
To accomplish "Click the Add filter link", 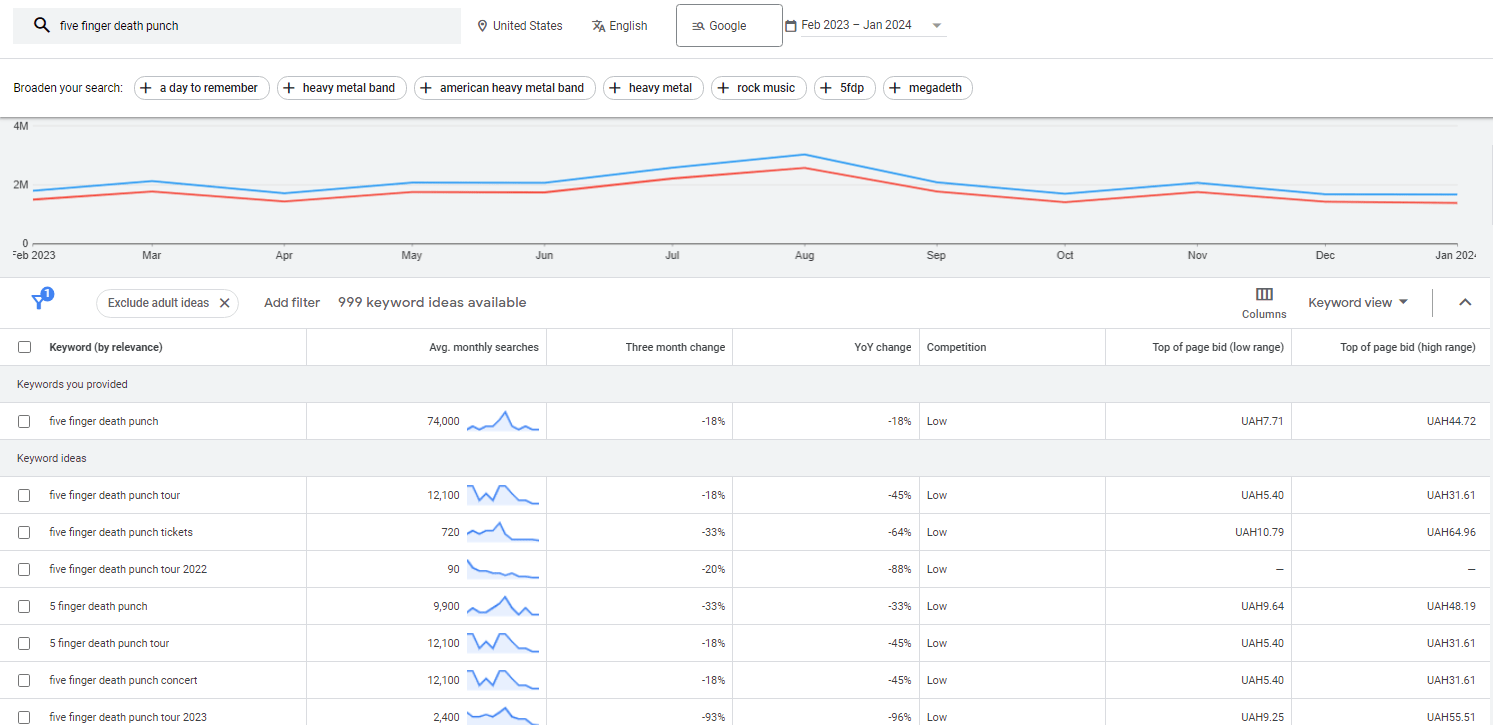I will click(292, 302).
